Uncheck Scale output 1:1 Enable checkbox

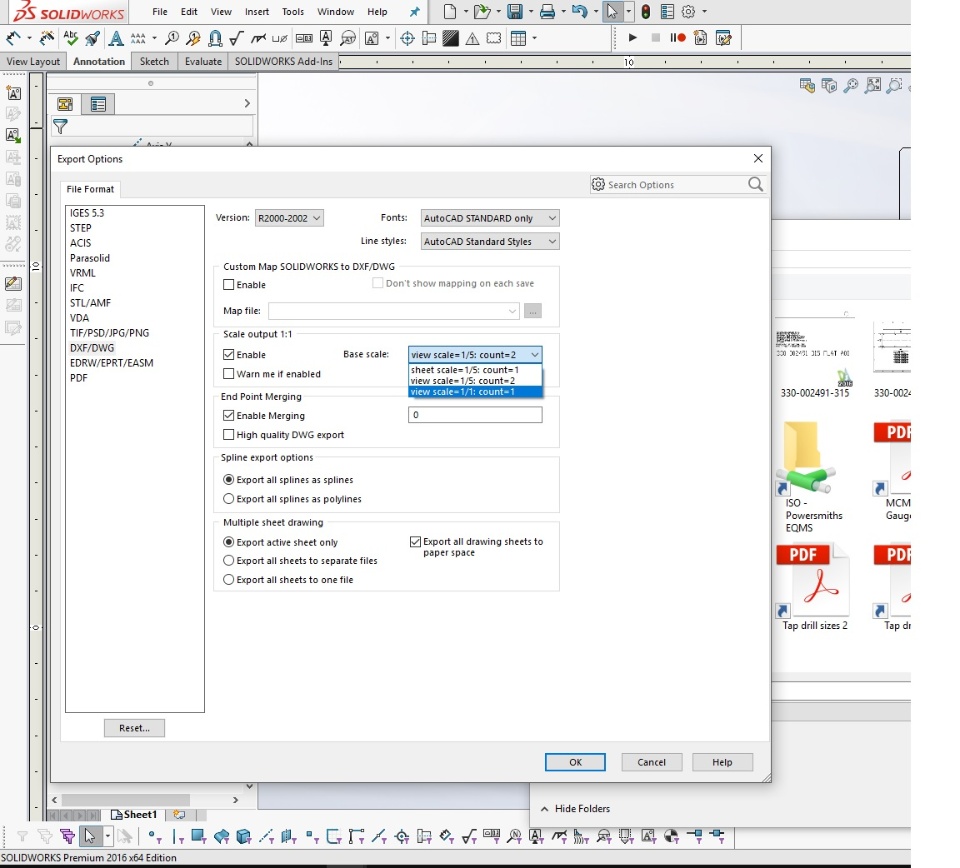point(228,354)
